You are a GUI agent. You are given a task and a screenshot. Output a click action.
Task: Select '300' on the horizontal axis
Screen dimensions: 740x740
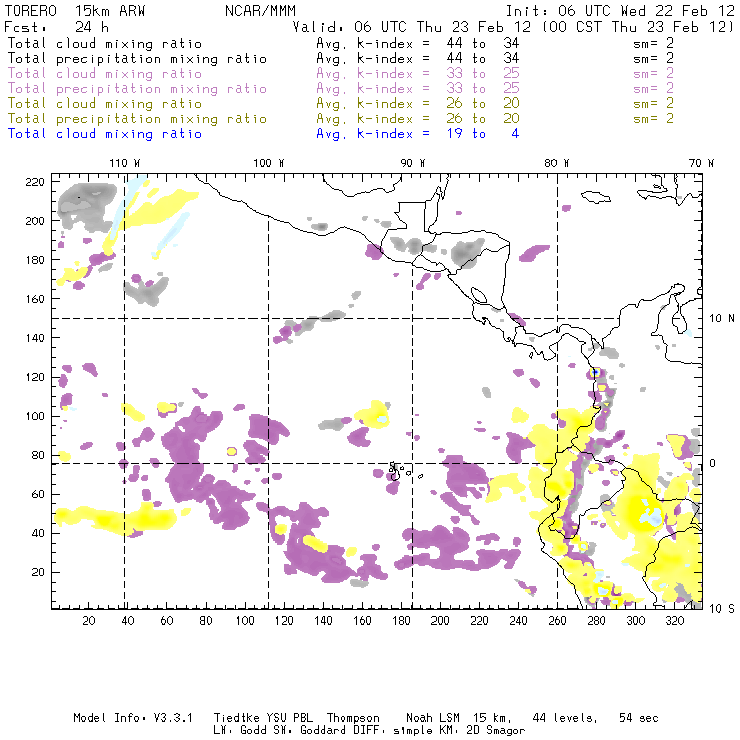[635, 621]
